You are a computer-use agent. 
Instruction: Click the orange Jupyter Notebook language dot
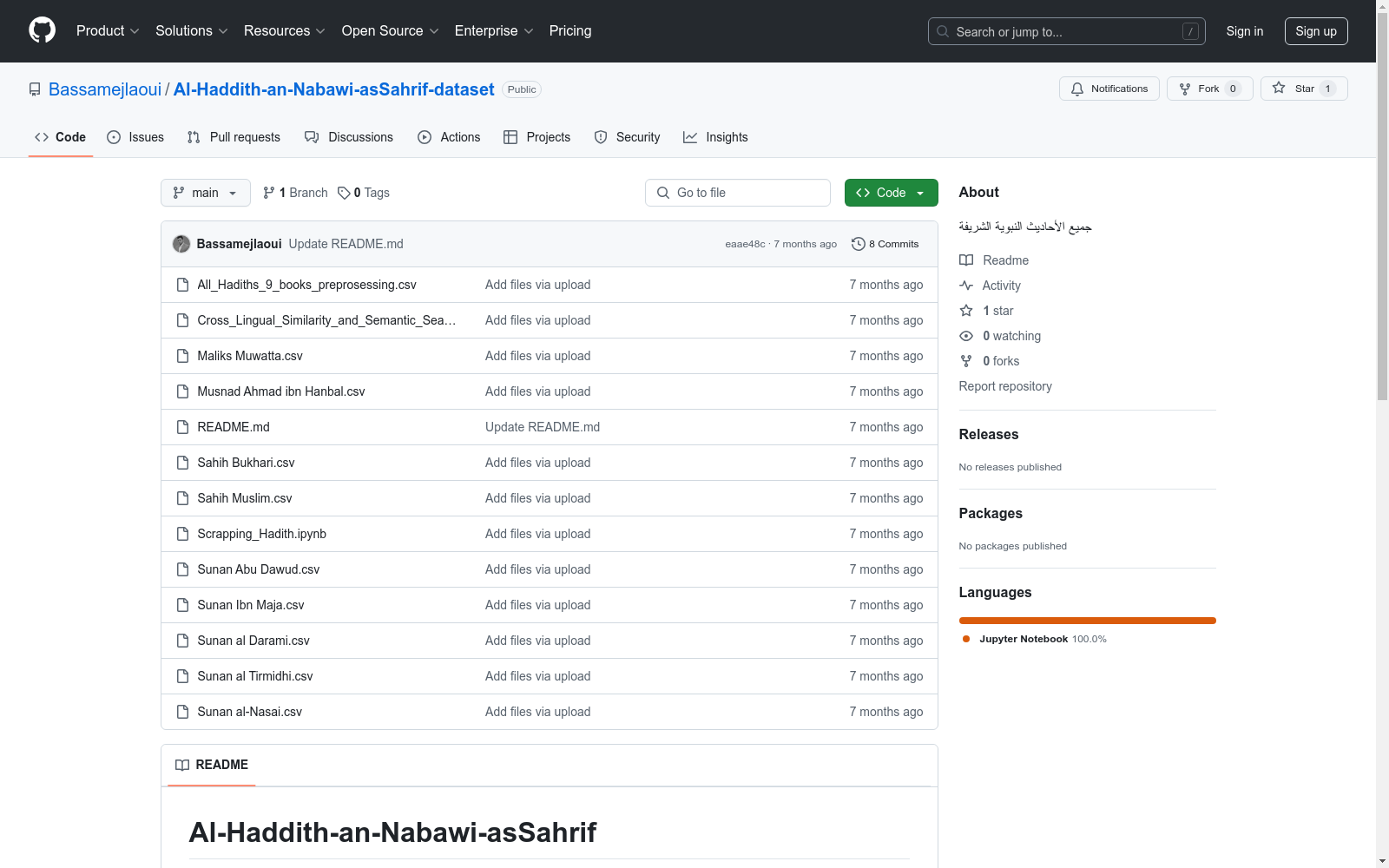pyautogui.click(x=966, y=639)
